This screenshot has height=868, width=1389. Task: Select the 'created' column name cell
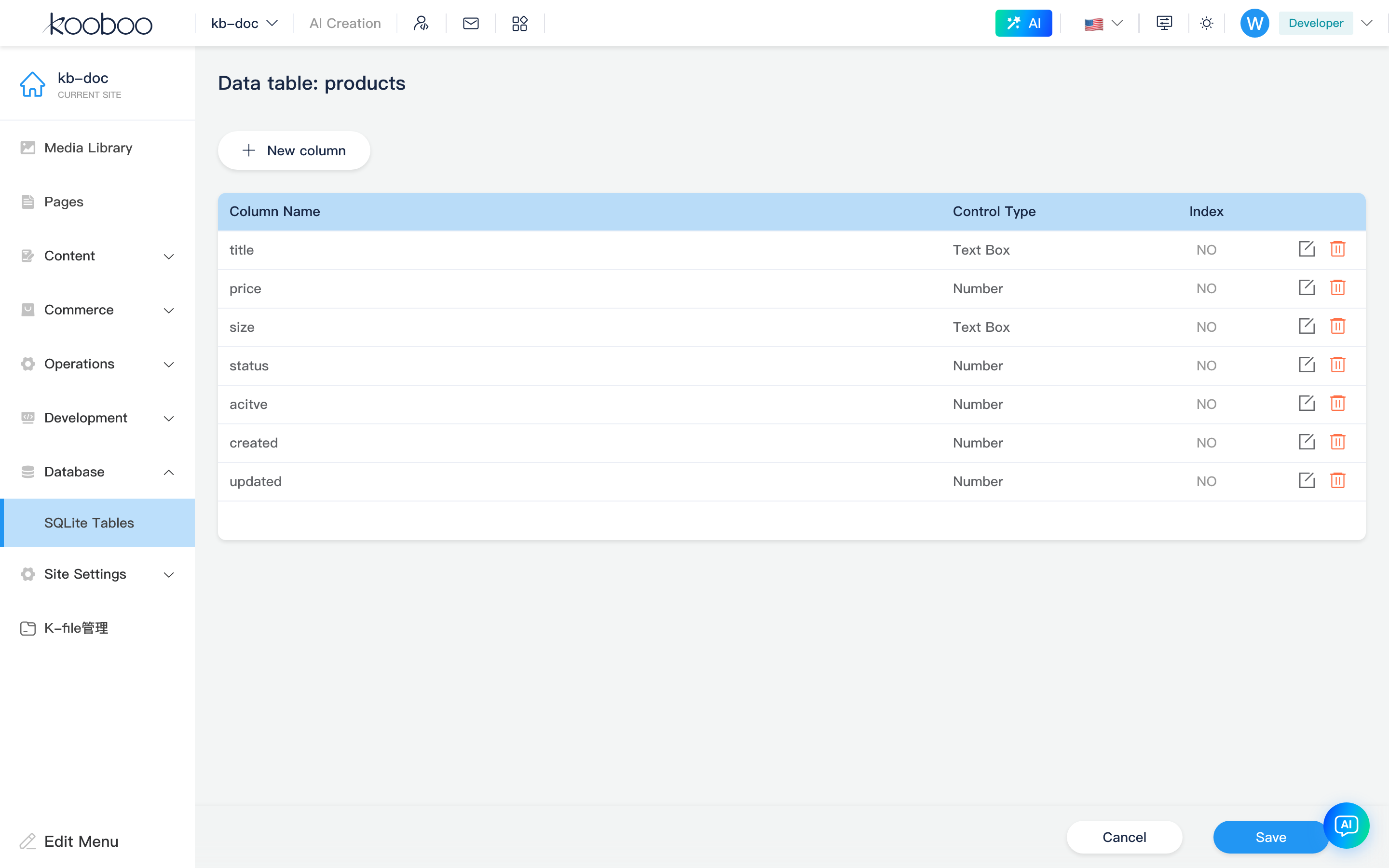(253, 442)
